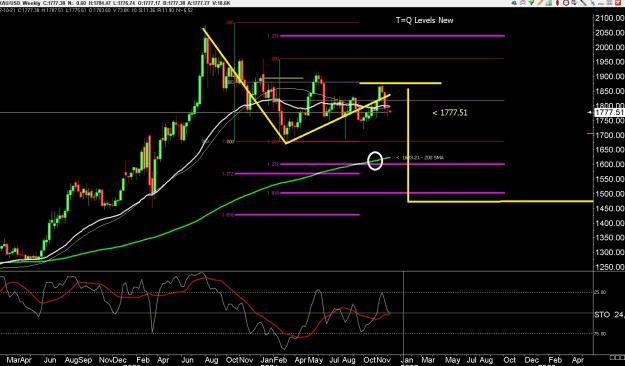
Task: Click the 1400.00 price axis label
Action: click(x=609, y=223)
